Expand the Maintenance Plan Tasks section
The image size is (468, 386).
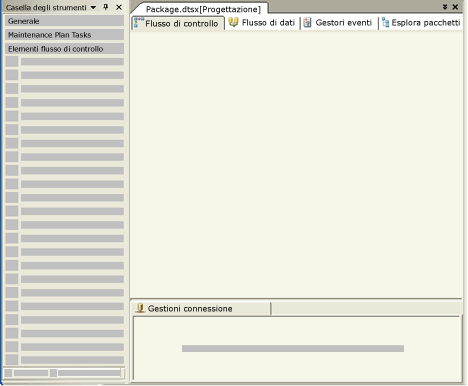click(x=64, y=35)
